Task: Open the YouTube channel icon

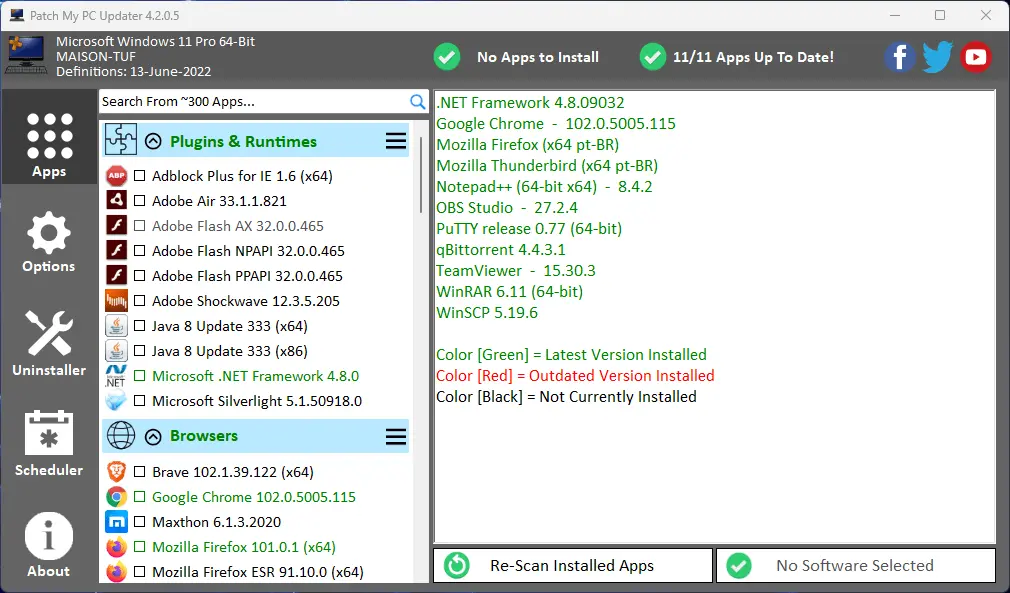Action: 975,57
